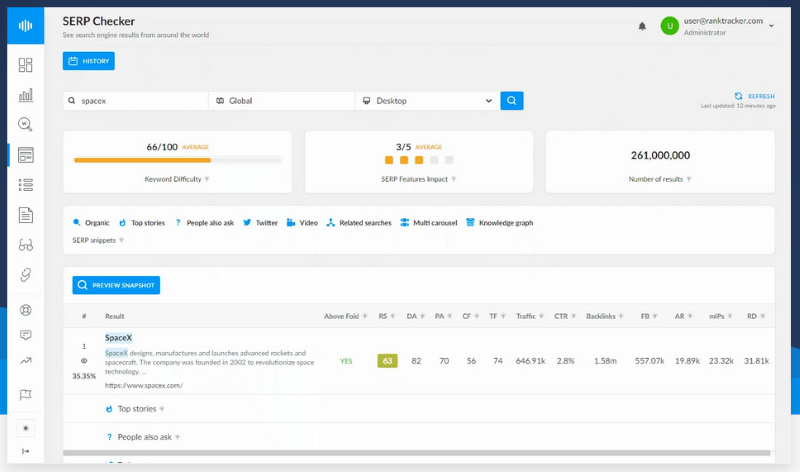Toggle the eye icon for result 1
The width and height of the screenshot is (800, 472).
point(84,361)
